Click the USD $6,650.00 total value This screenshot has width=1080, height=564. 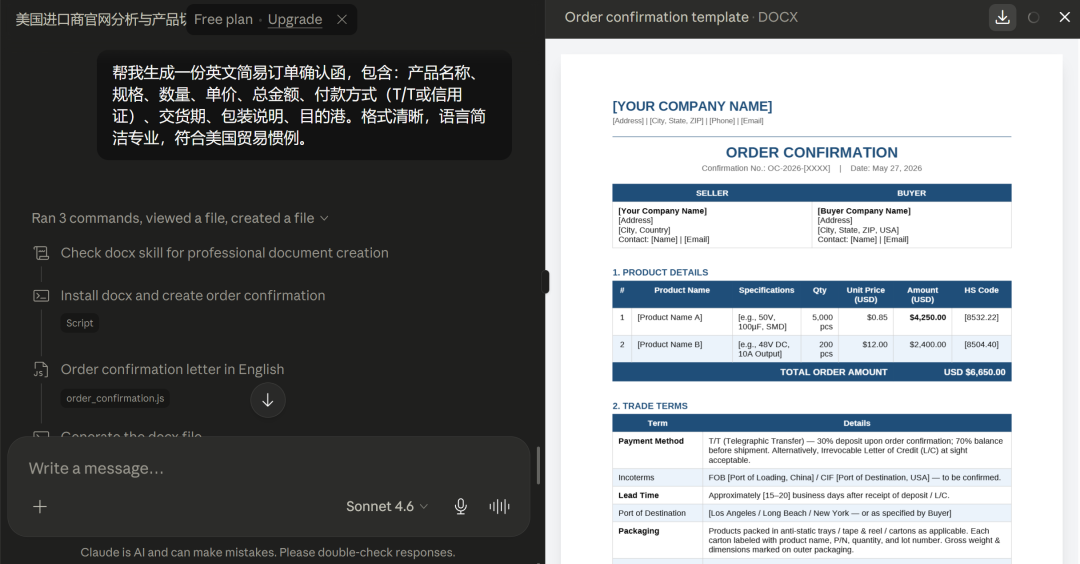pos(974,372)
